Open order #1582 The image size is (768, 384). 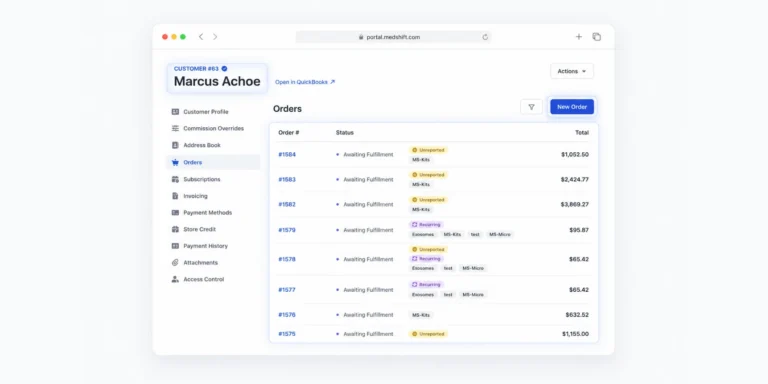point(287,204)
